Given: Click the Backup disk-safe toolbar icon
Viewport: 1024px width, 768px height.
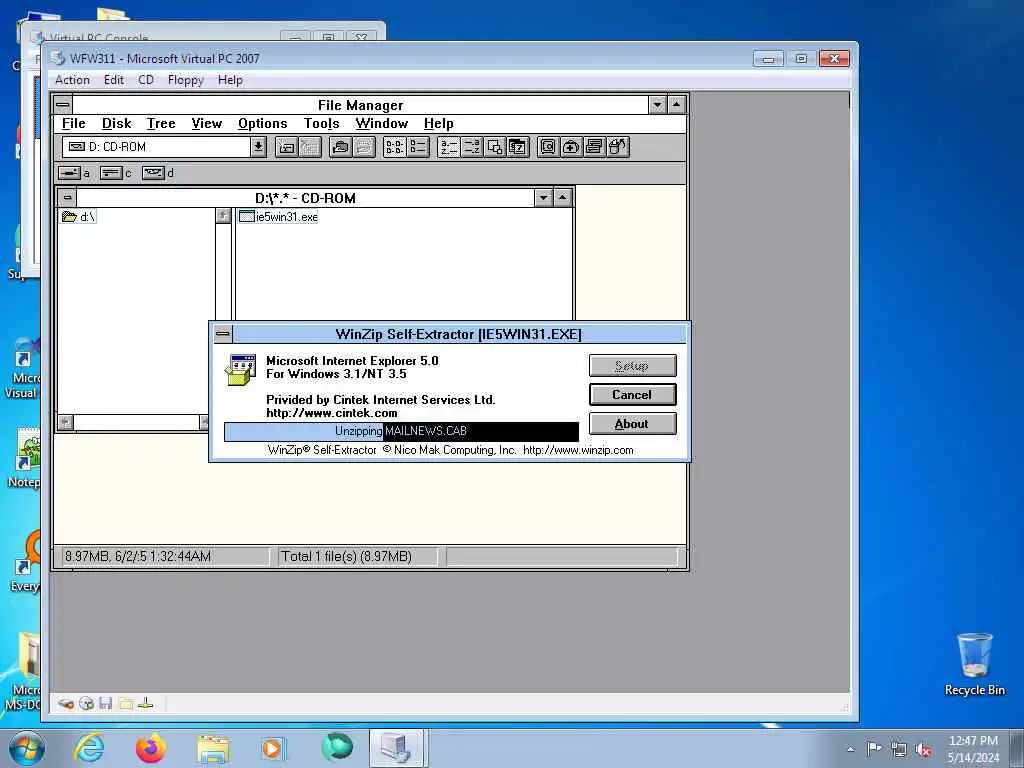Looking at the screenshot, I should (548, 147).
